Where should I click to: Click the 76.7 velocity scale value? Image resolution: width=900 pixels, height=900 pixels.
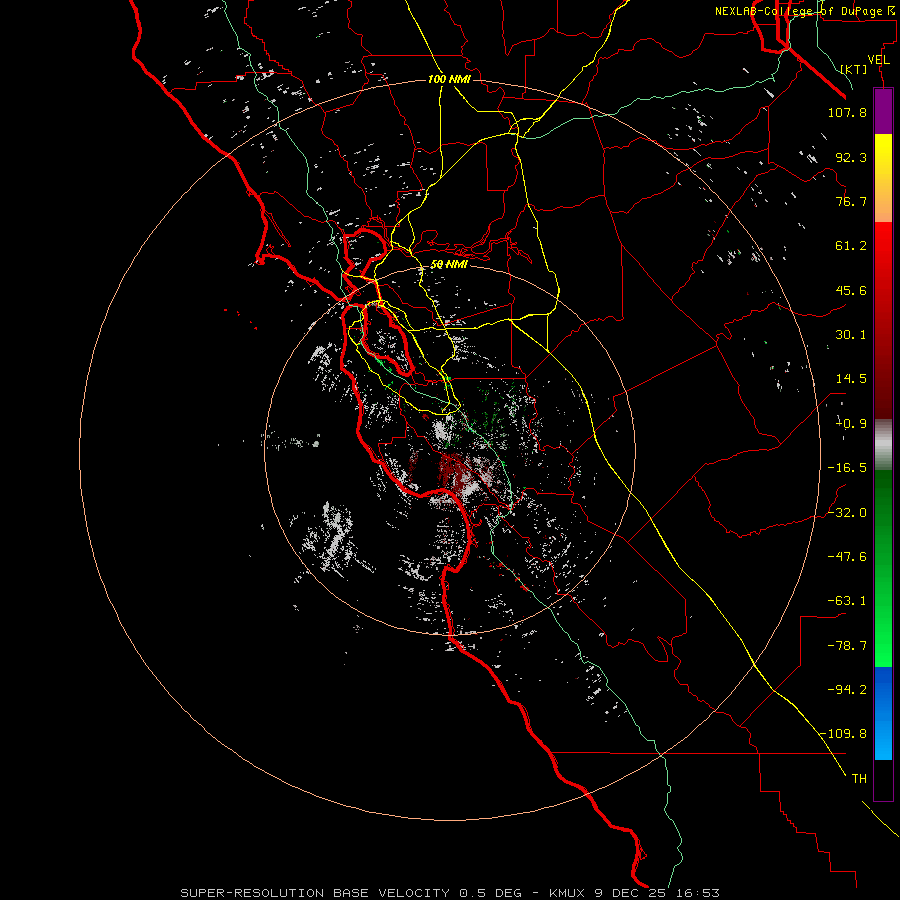pyautogui.click(x=851, y=201)
